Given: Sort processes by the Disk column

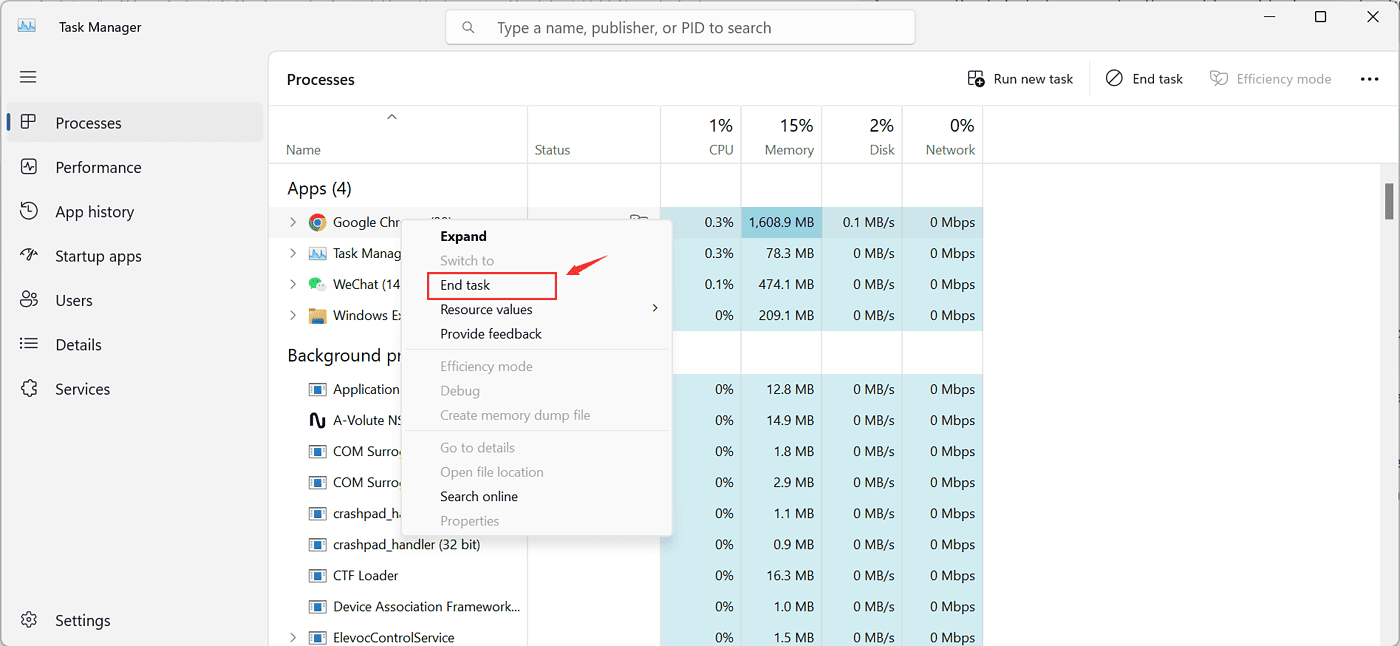Looking at the screenshot, I should tap(862, 135).
